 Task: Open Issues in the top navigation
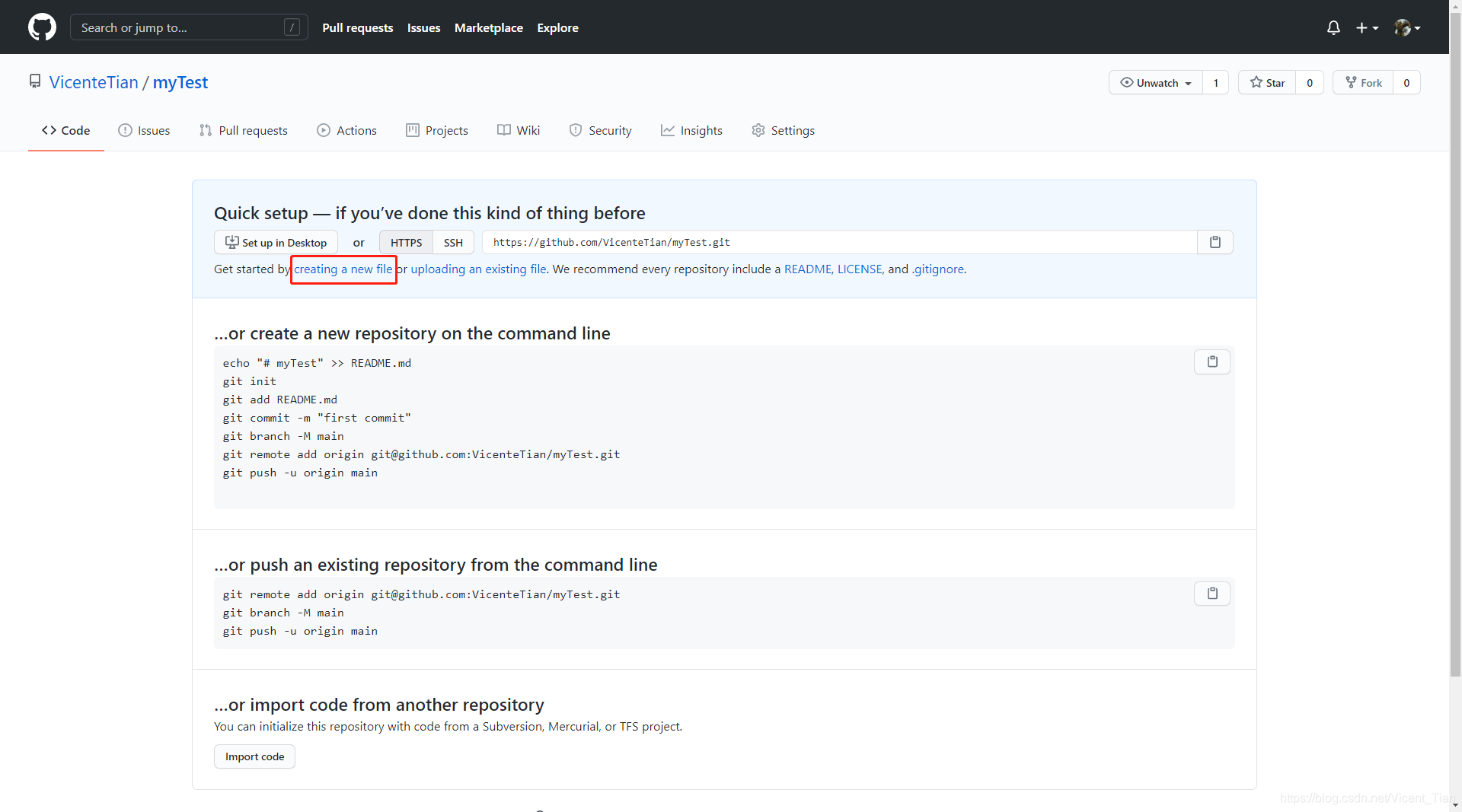pyautogui.click(x=423, y=27)
